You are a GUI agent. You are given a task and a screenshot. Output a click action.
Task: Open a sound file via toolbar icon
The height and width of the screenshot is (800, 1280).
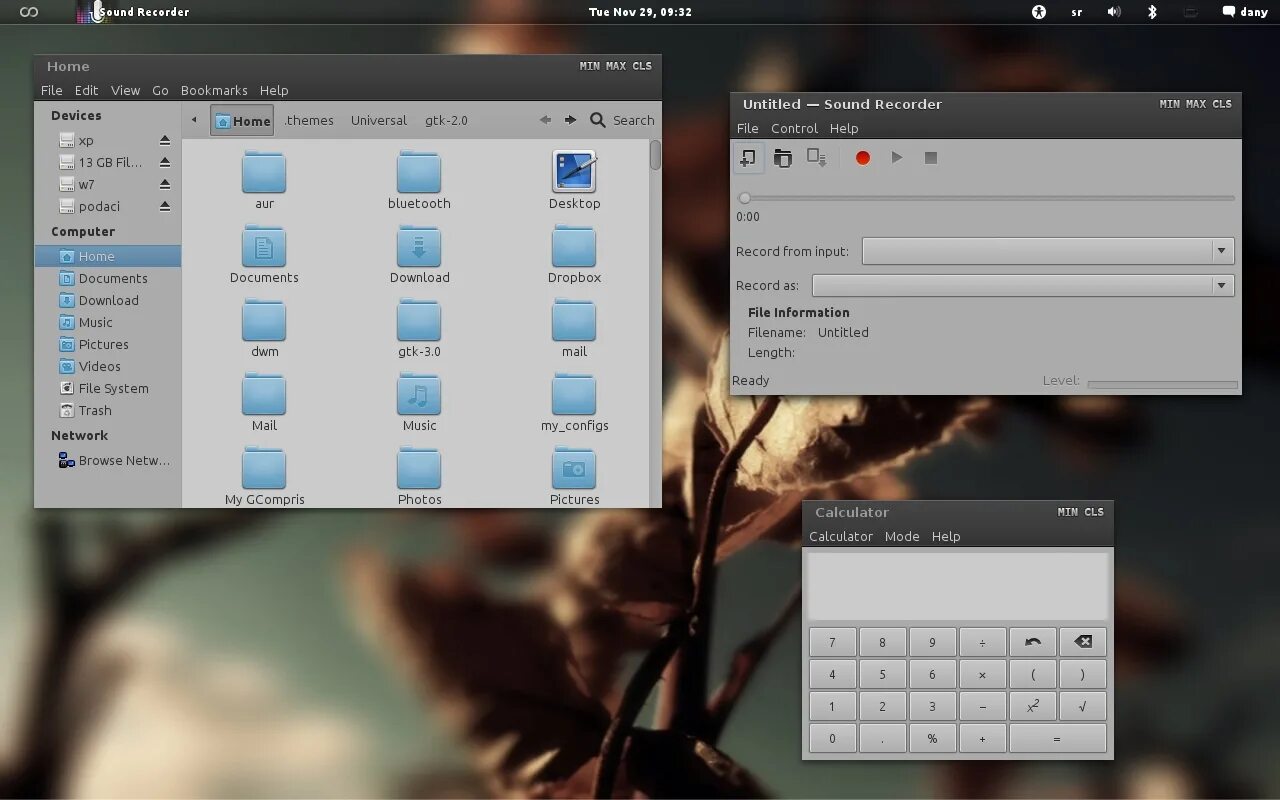(783, 158)
